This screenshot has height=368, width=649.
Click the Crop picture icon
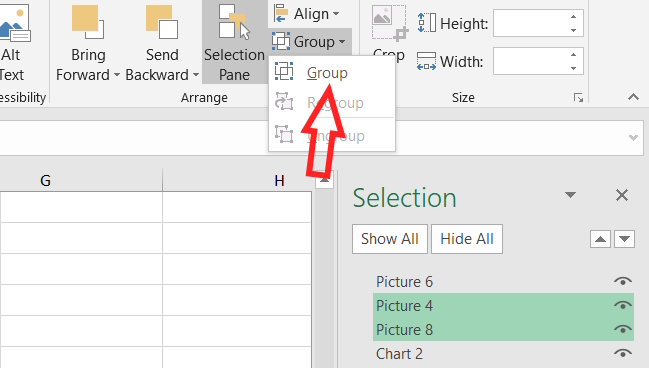pyautogui.click(x=389, y=23)
